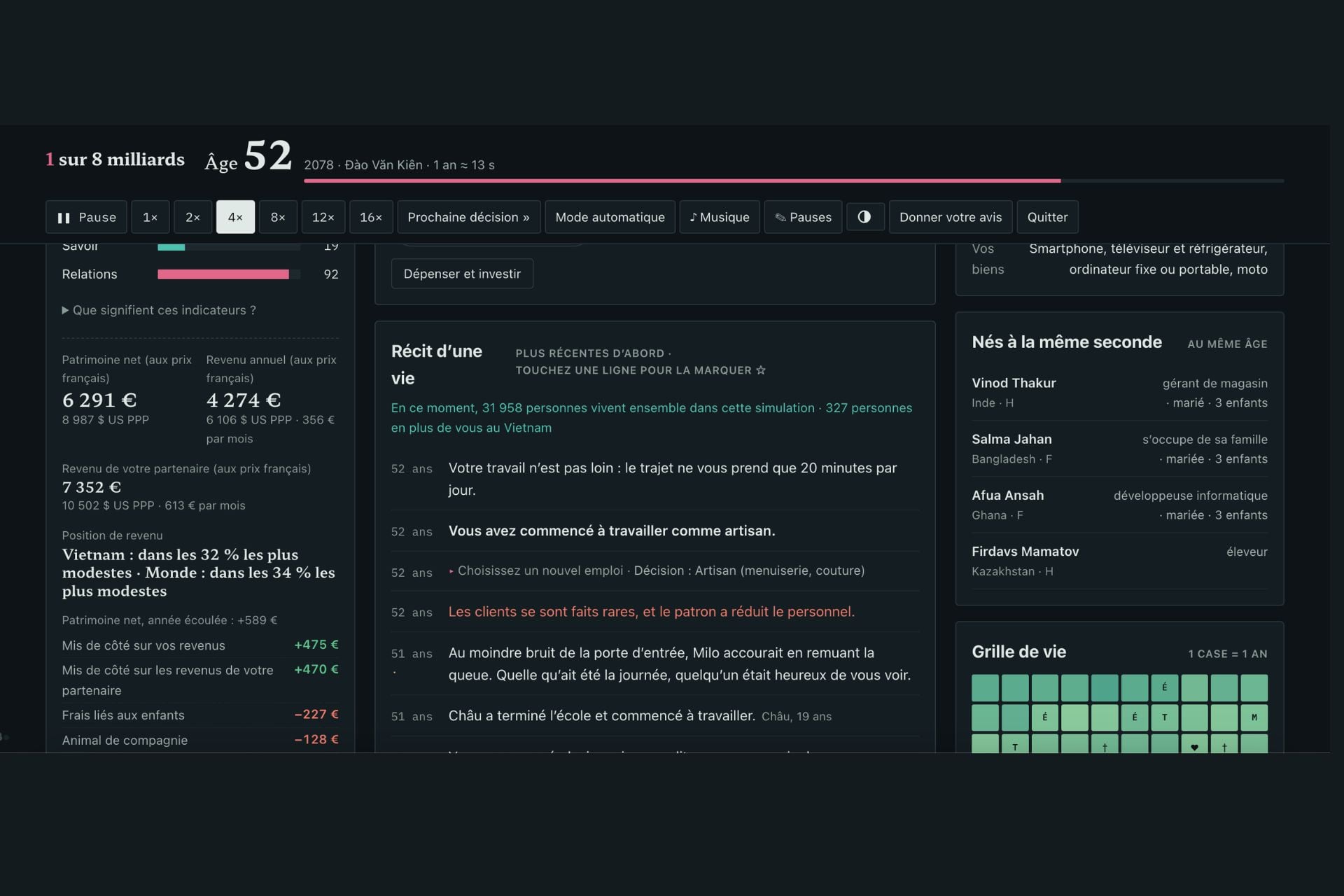This screenshot has width=1344, height=896.
Task: Quit with the Quitter button
Action: click(x=1047, y=217)
